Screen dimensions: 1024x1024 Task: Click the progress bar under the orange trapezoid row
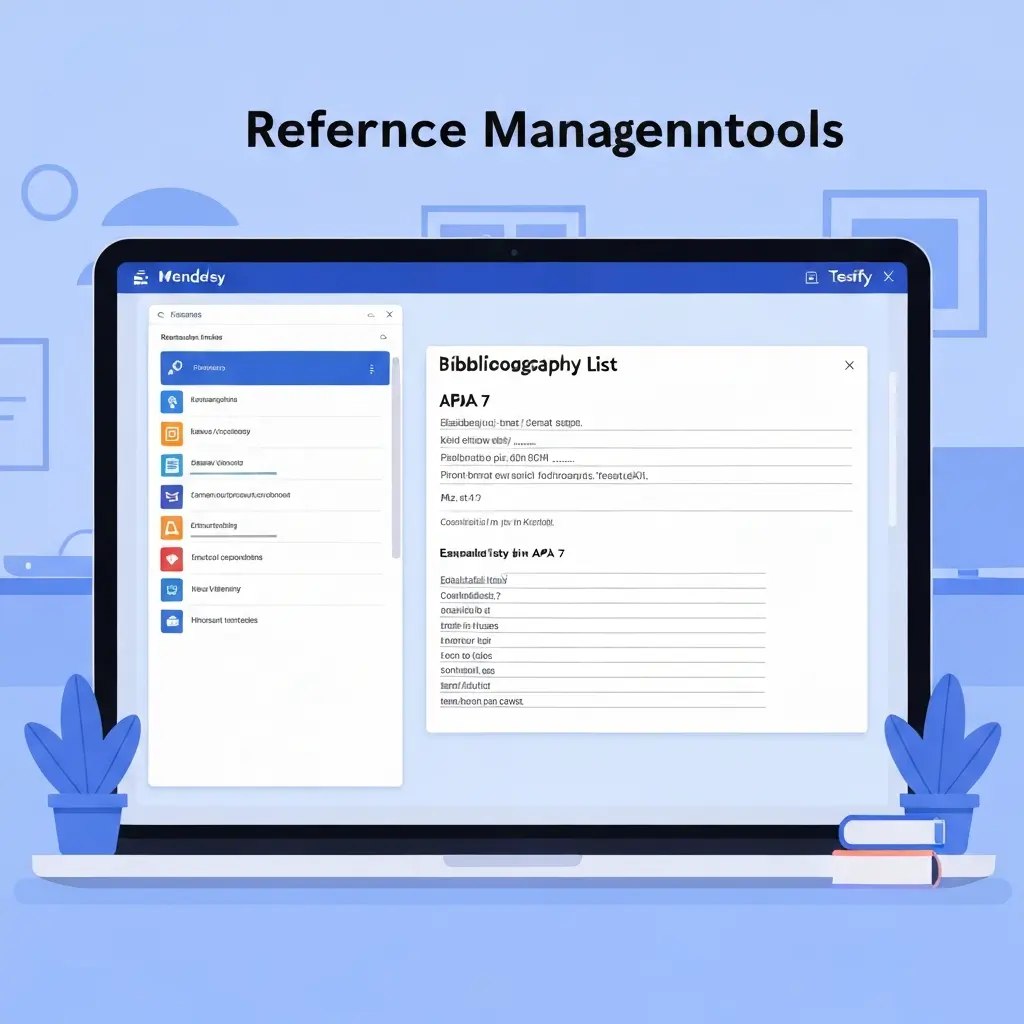[233, 536]
